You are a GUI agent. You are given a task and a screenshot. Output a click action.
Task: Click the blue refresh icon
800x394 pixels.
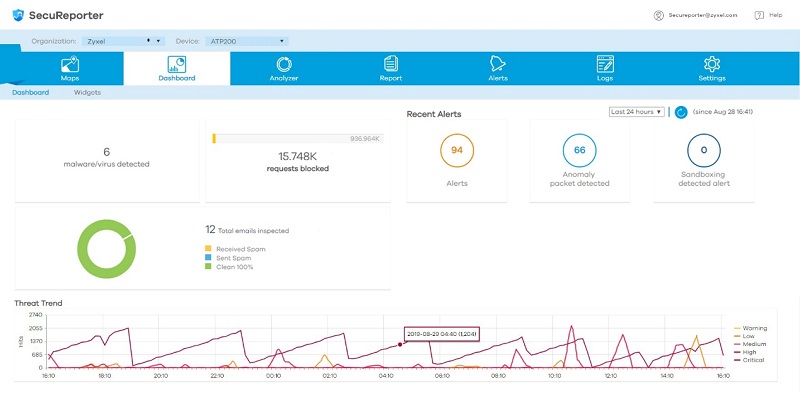(x=681, y=112)
